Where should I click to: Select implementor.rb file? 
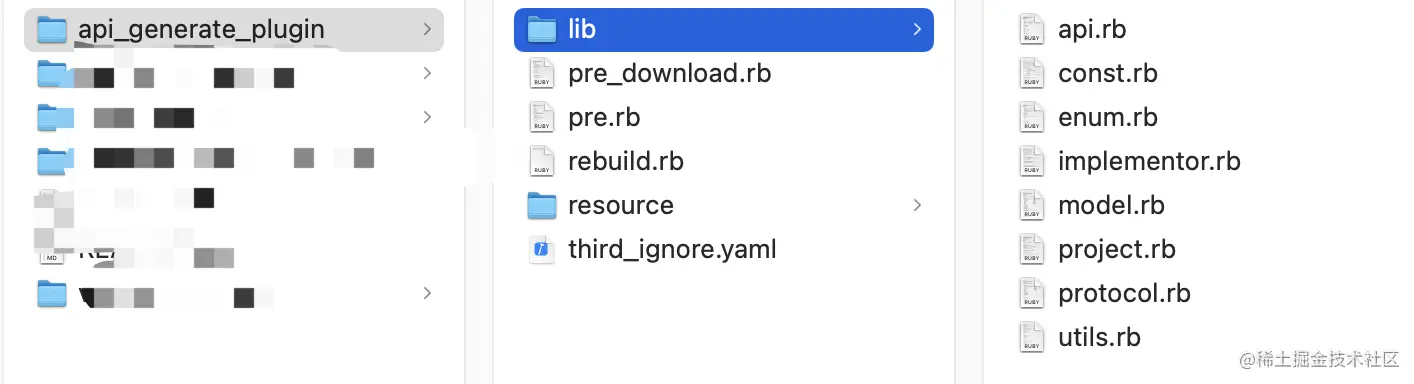click(1149, 162)
